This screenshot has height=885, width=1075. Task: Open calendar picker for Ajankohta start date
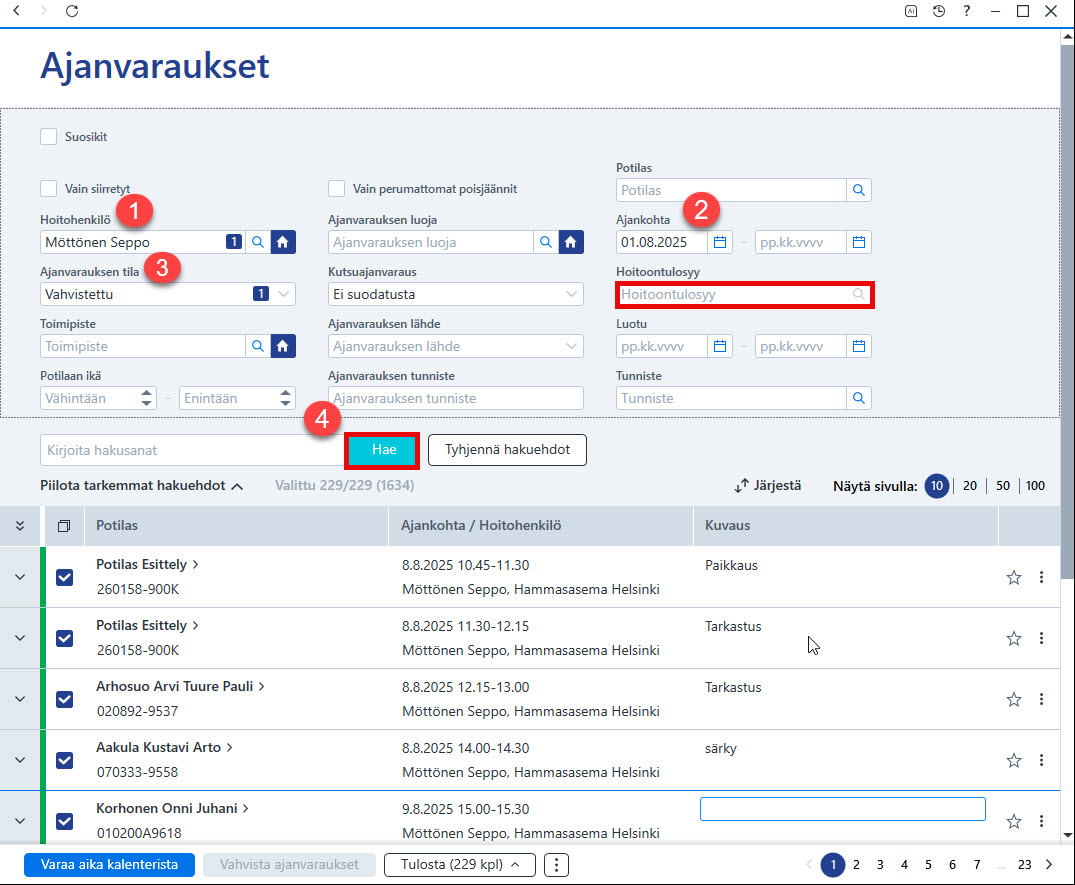click(x=720, y=242)
